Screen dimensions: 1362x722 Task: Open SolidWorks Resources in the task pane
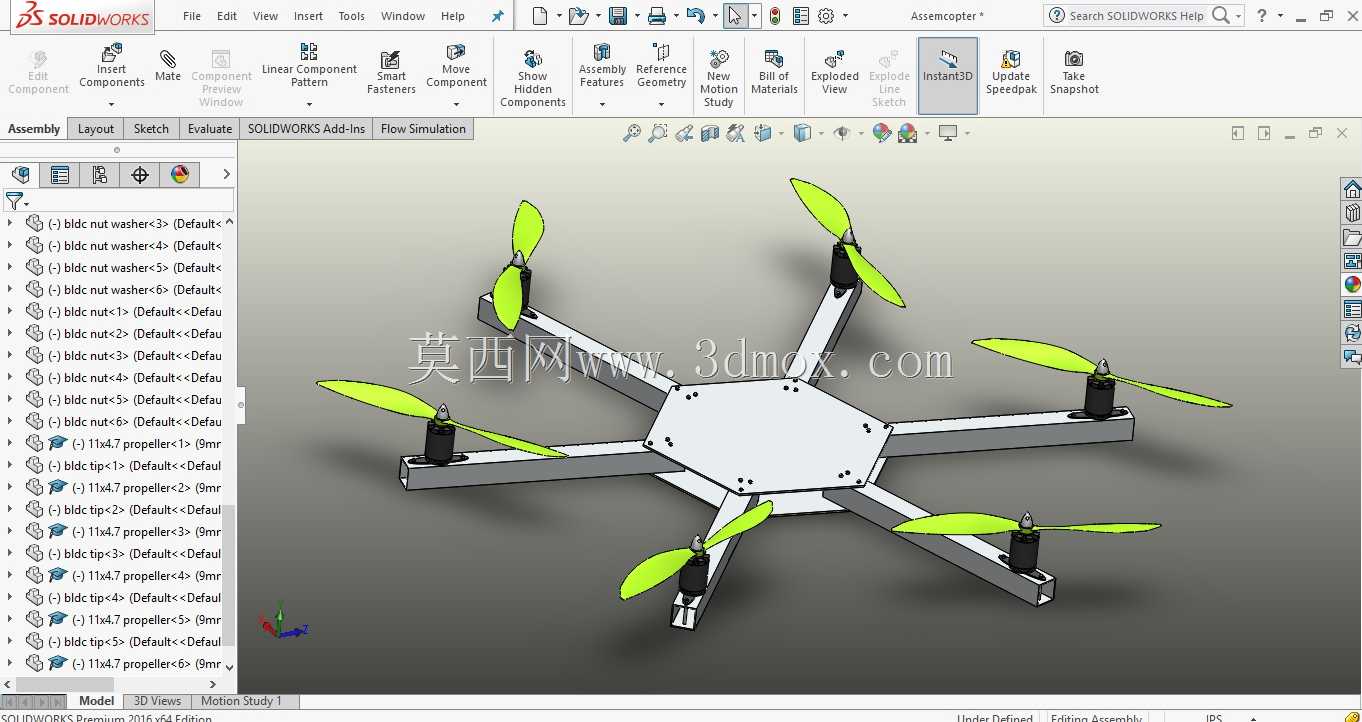point(1352,190)
